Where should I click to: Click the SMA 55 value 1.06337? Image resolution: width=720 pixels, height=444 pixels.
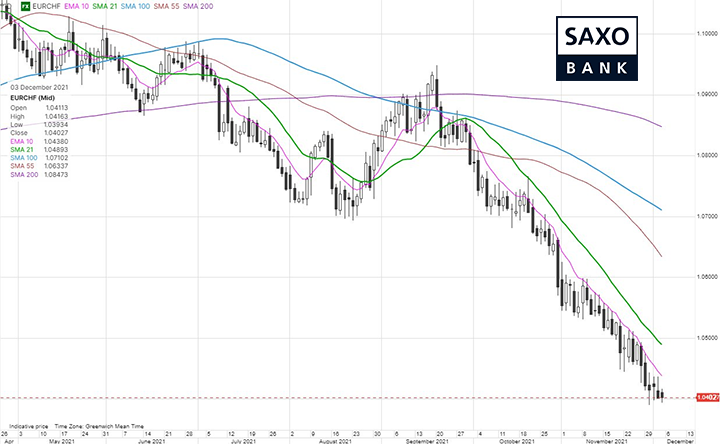click(x=56, y=166)
